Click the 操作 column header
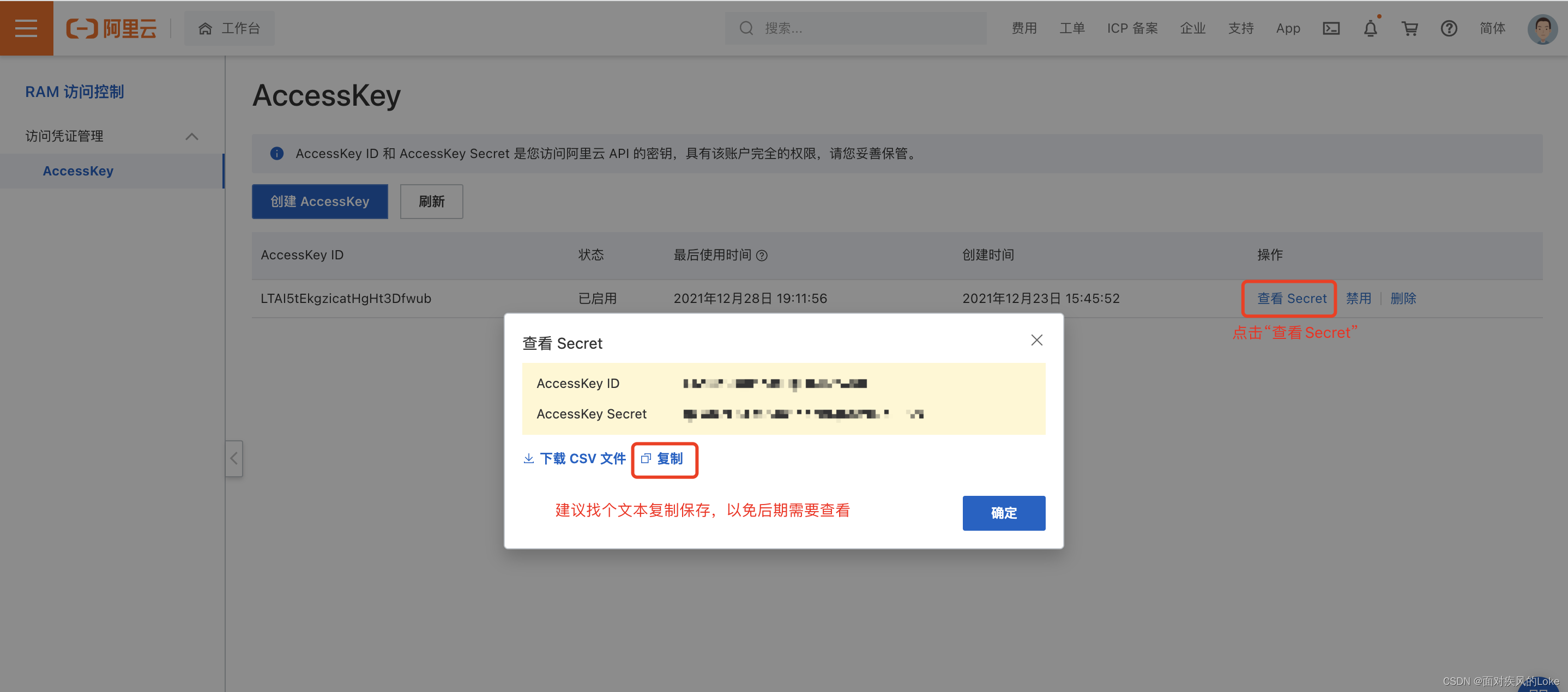This screenshot has height=692, width=1568. [1270, 255]
